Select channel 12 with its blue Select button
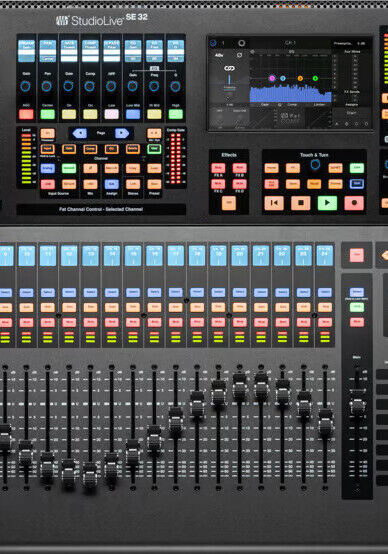 pos(69,293)
